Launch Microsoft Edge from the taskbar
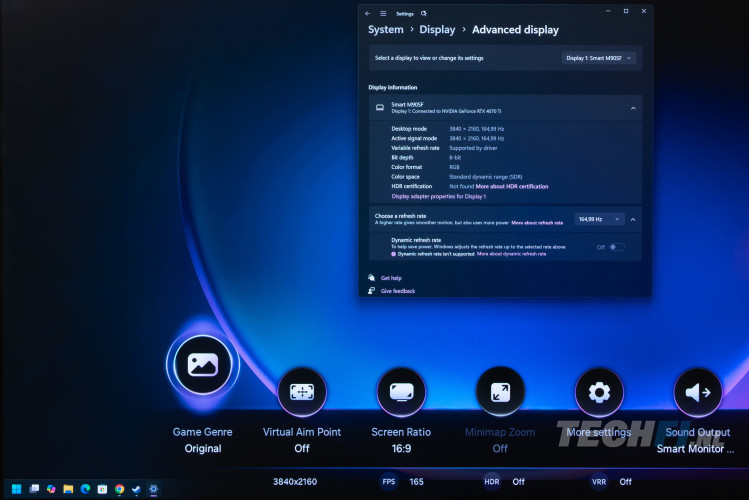Screen dimensions: 749x500 [86, 489]
